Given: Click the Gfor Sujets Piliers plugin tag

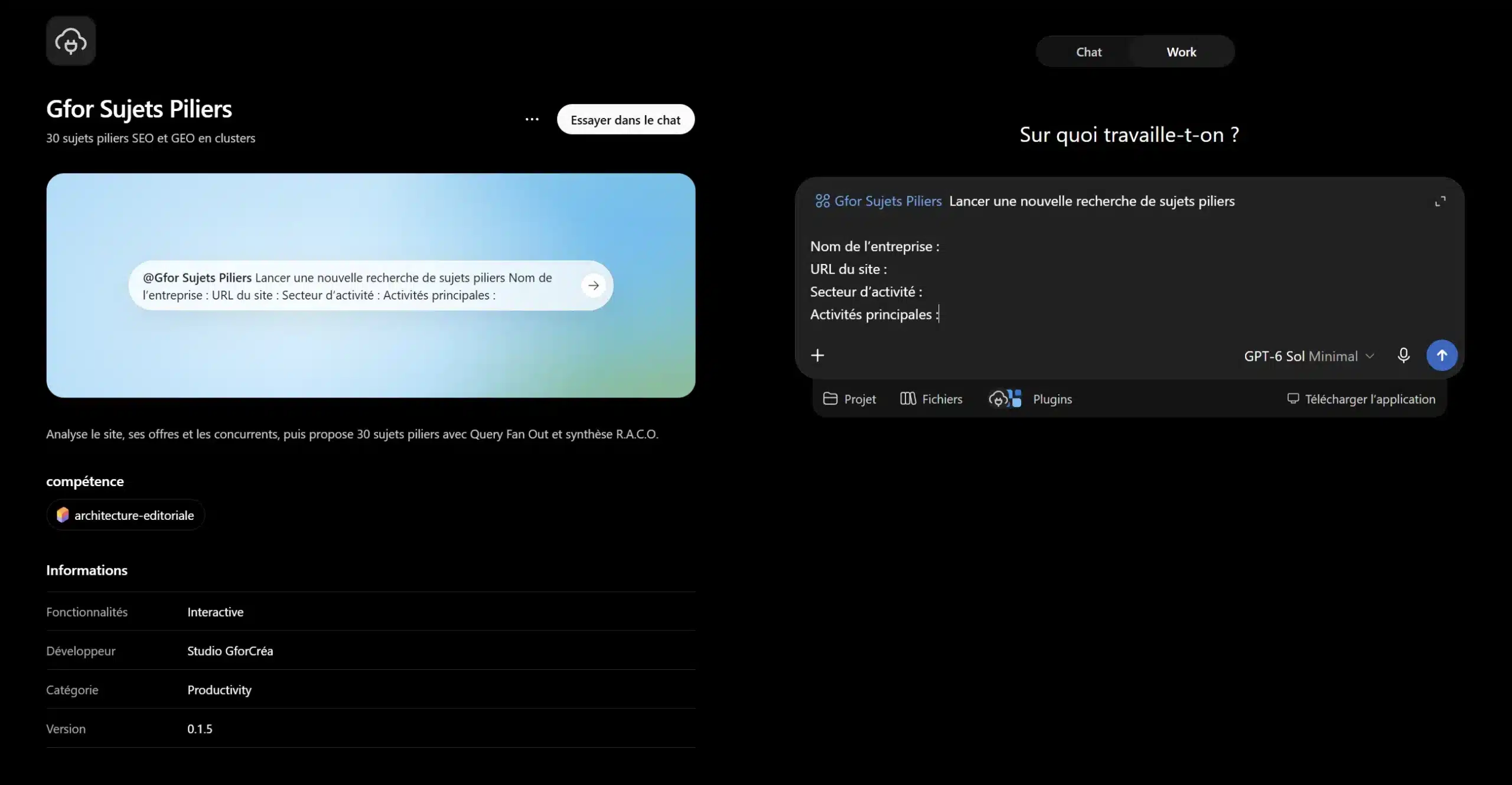Looking at the screenshot, I should click(878, 201).
